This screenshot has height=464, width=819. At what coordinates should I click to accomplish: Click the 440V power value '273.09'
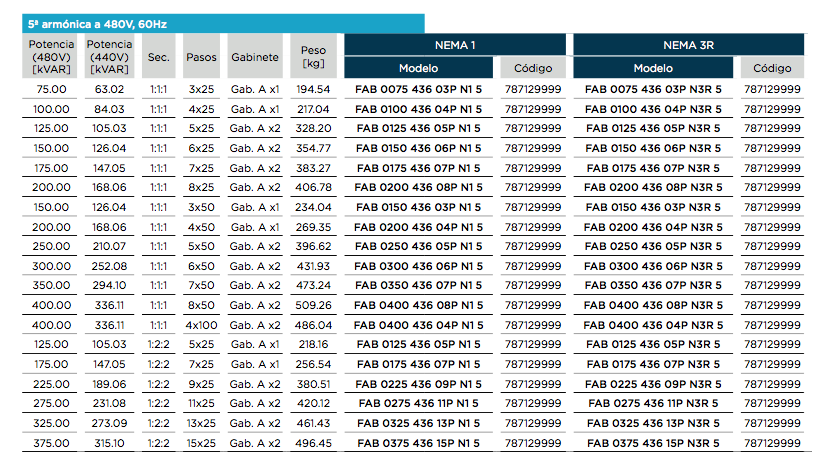109,423
